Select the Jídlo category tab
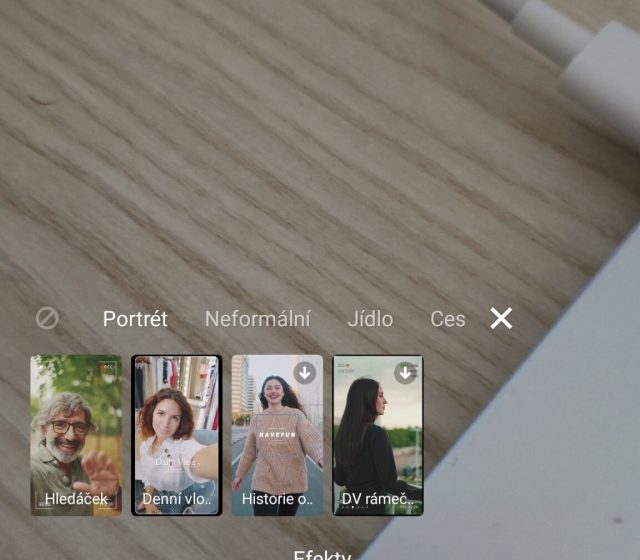640x560 pixels. point(370,319)
